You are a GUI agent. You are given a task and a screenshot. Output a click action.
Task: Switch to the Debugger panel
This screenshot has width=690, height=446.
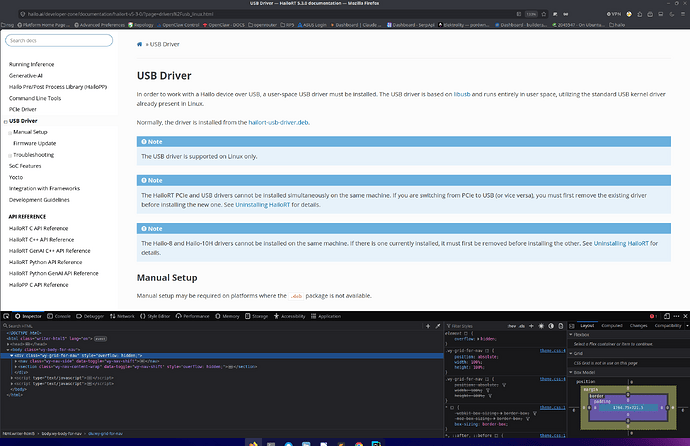(x=90, y=316)
